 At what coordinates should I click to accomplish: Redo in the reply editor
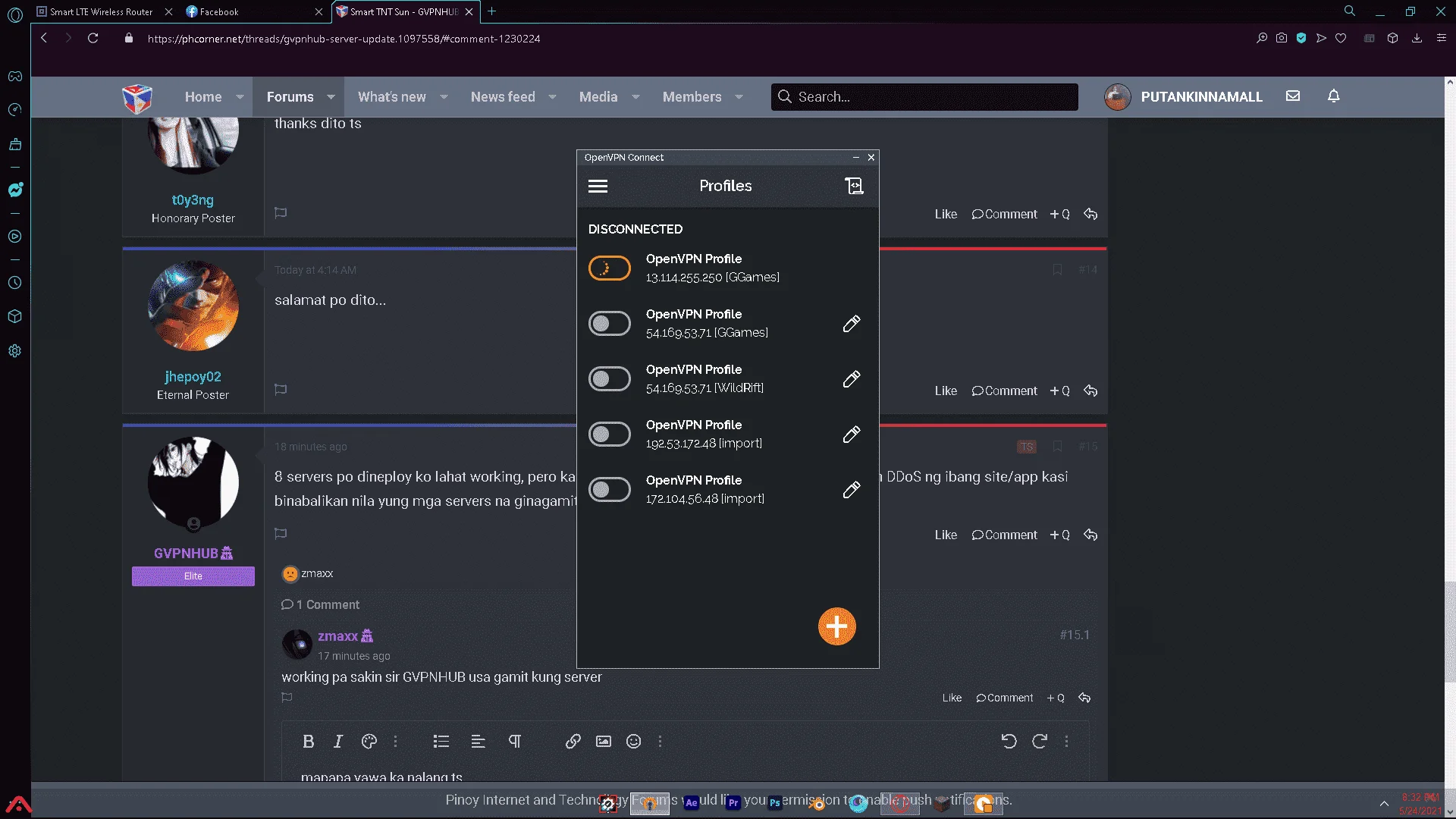pos(1040,742)
